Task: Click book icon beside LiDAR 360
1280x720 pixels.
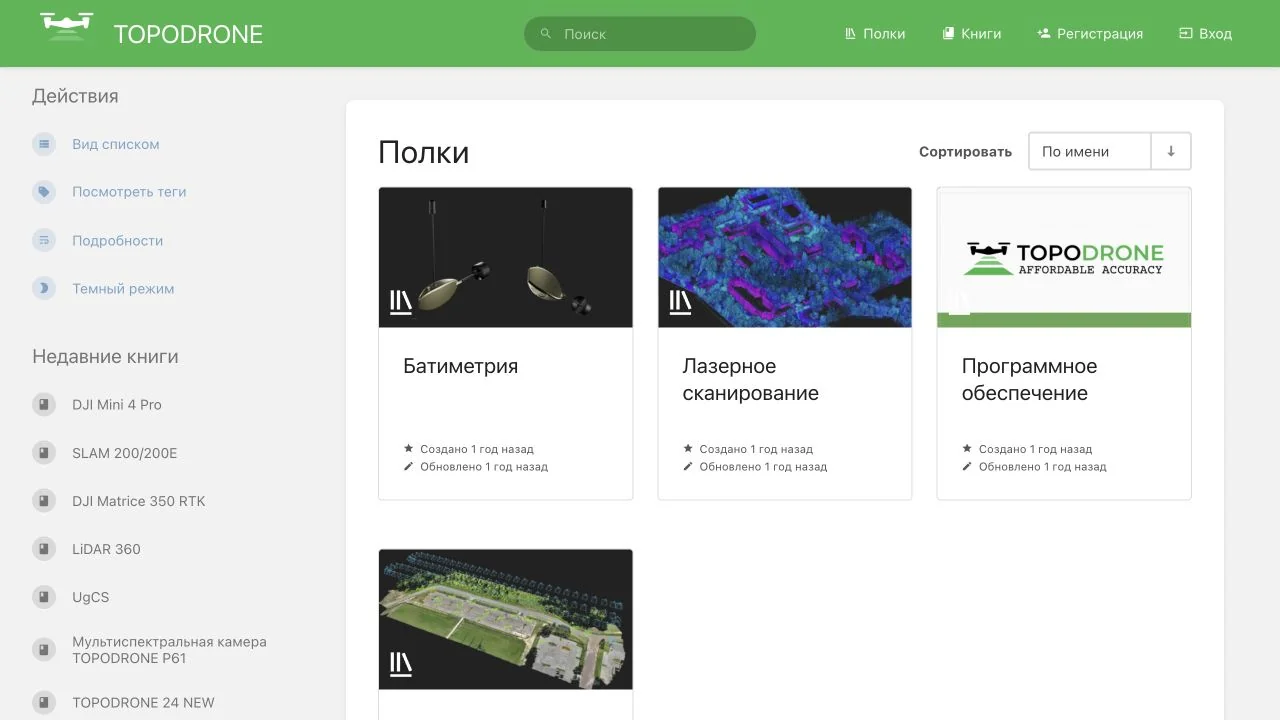Action: click(44, 549)
